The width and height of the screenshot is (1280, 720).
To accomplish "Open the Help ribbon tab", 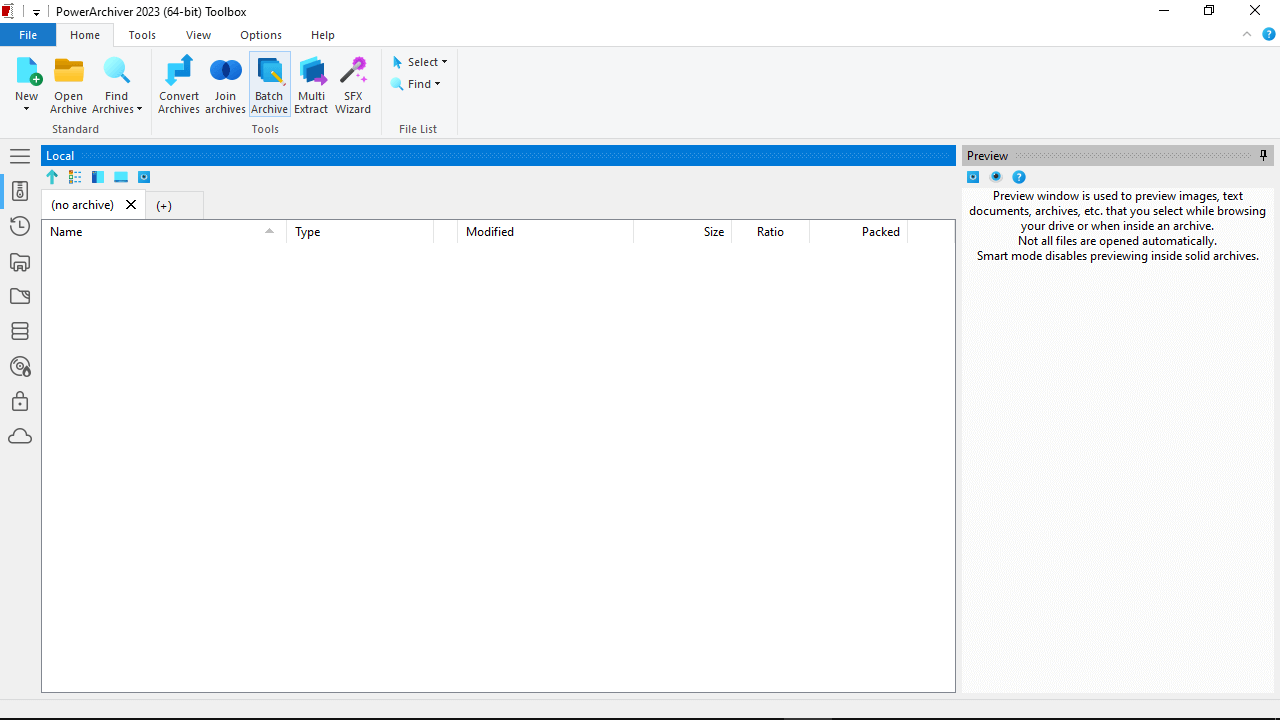I will [323, 35].
